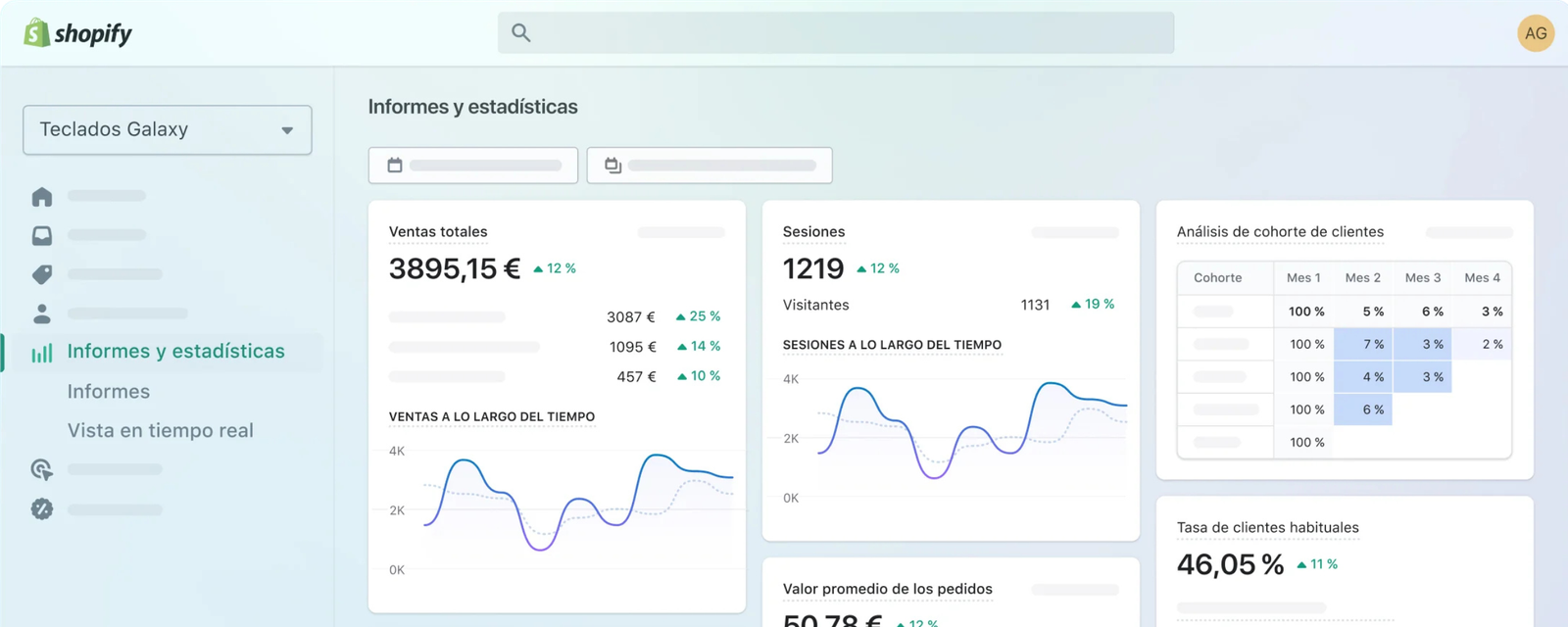The width and height of the screenshot is (1568, 627).
Task: Click the magnifier icon in search bar
Action: [x=521, y=33]
